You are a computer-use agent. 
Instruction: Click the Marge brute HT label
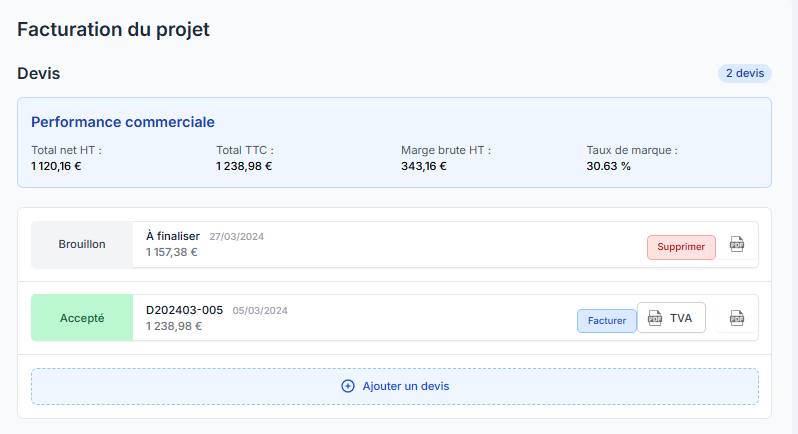point(446,150)
